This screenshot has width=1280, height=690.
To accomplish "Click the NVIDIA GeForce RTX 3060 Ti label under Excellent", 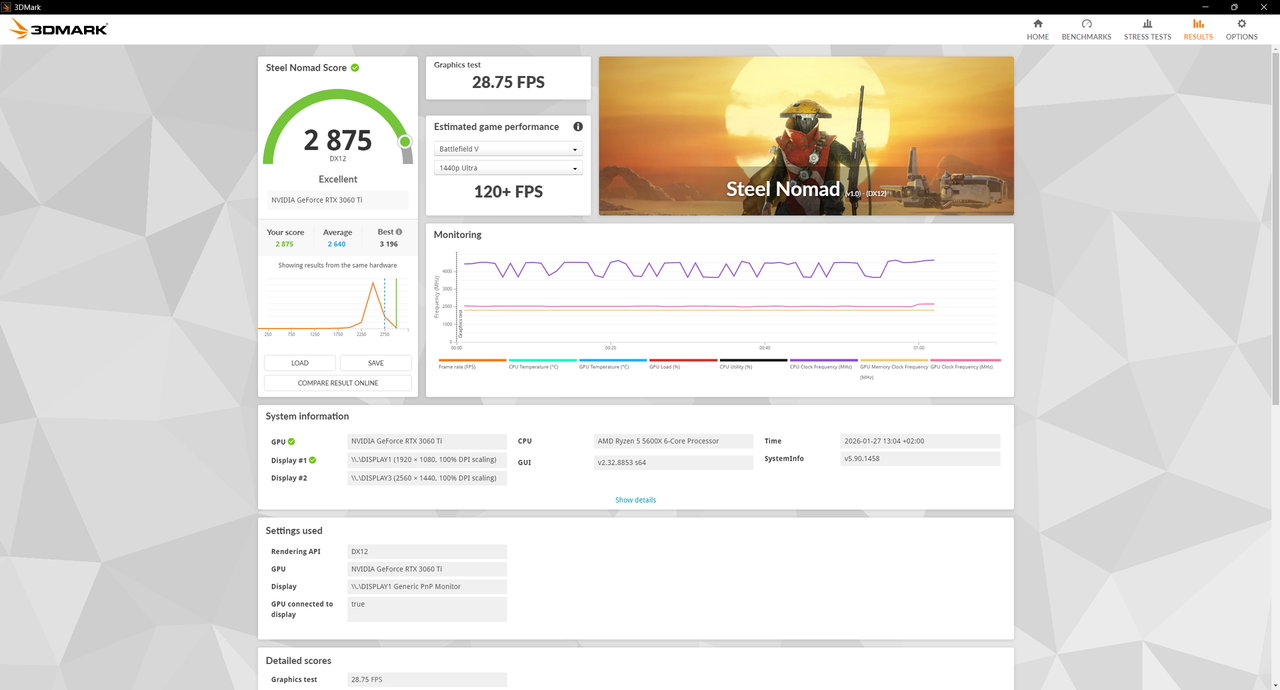I will click(338, 200).
